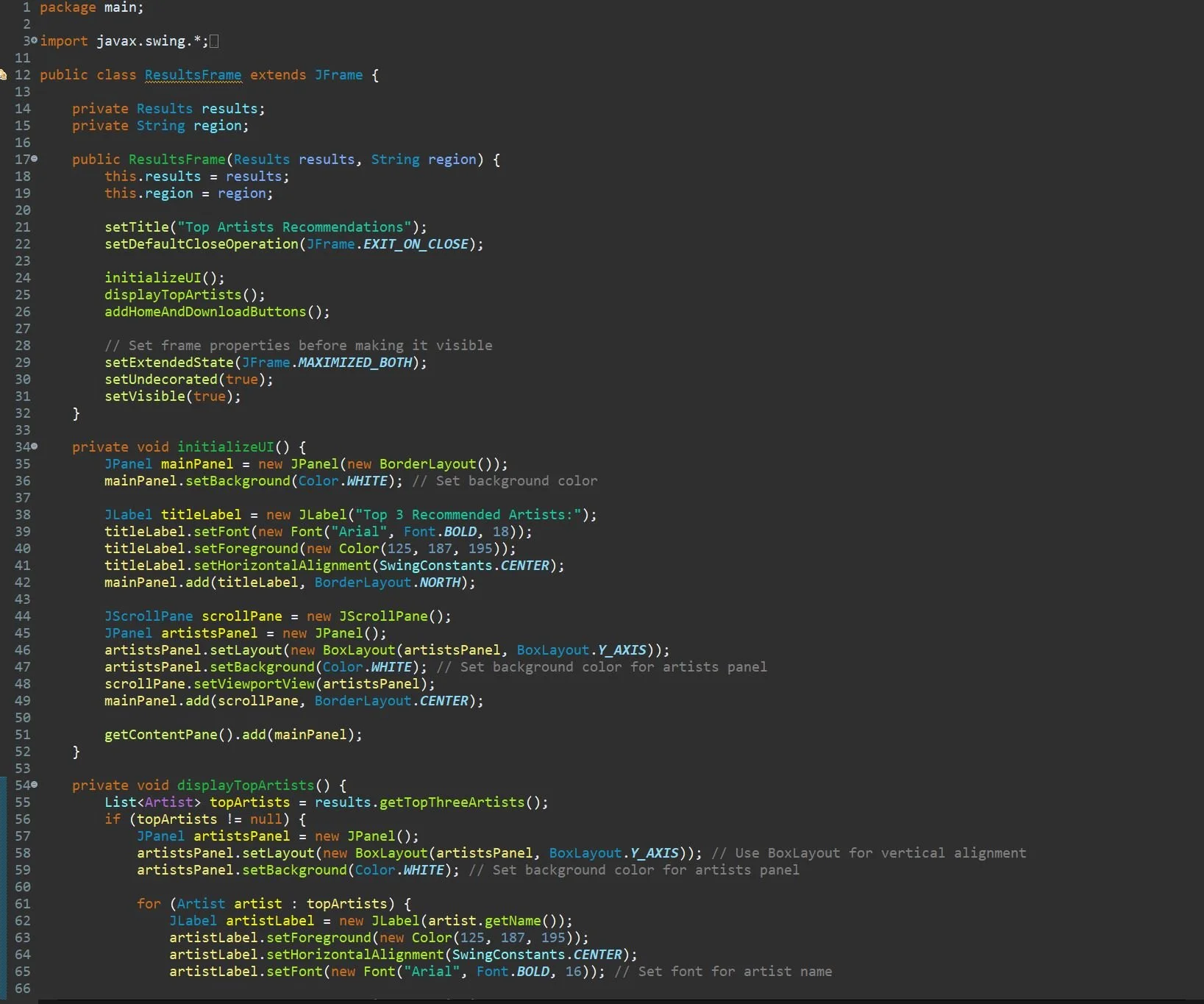Click 'results.getTopThreeArtists()' on line 55
The image size is (1204, 1004).
coord(428,802)
